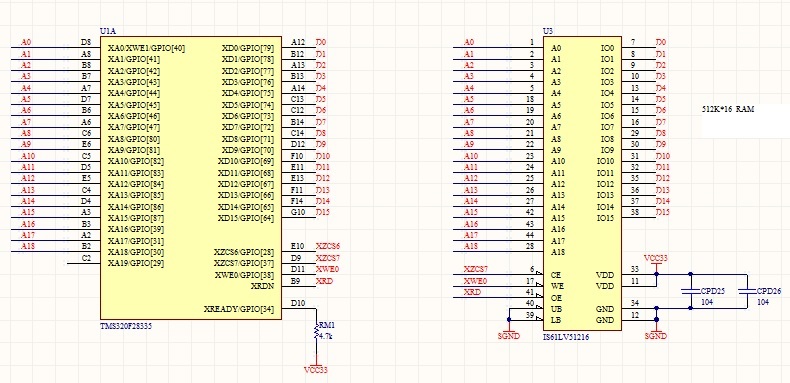The height and width of the screenshot is (383, 790).
Task: Select the U1A designator label
Action: [108, 31]
